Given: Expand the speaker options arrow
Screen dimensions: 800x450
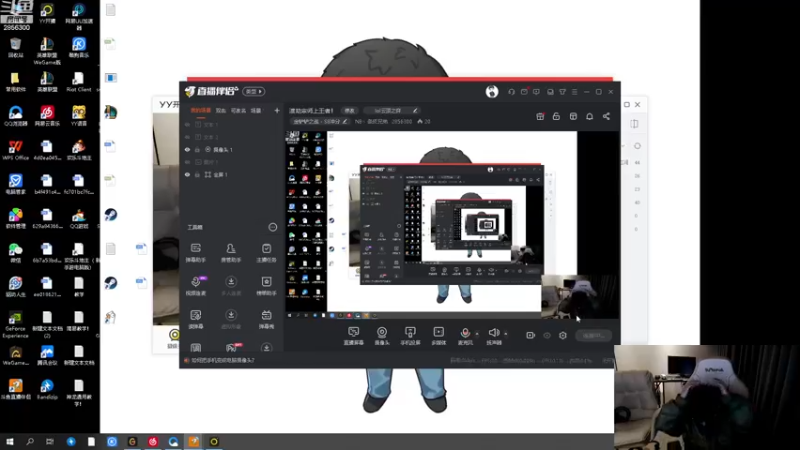Looking at the screenshot, I should click(506, 334).
